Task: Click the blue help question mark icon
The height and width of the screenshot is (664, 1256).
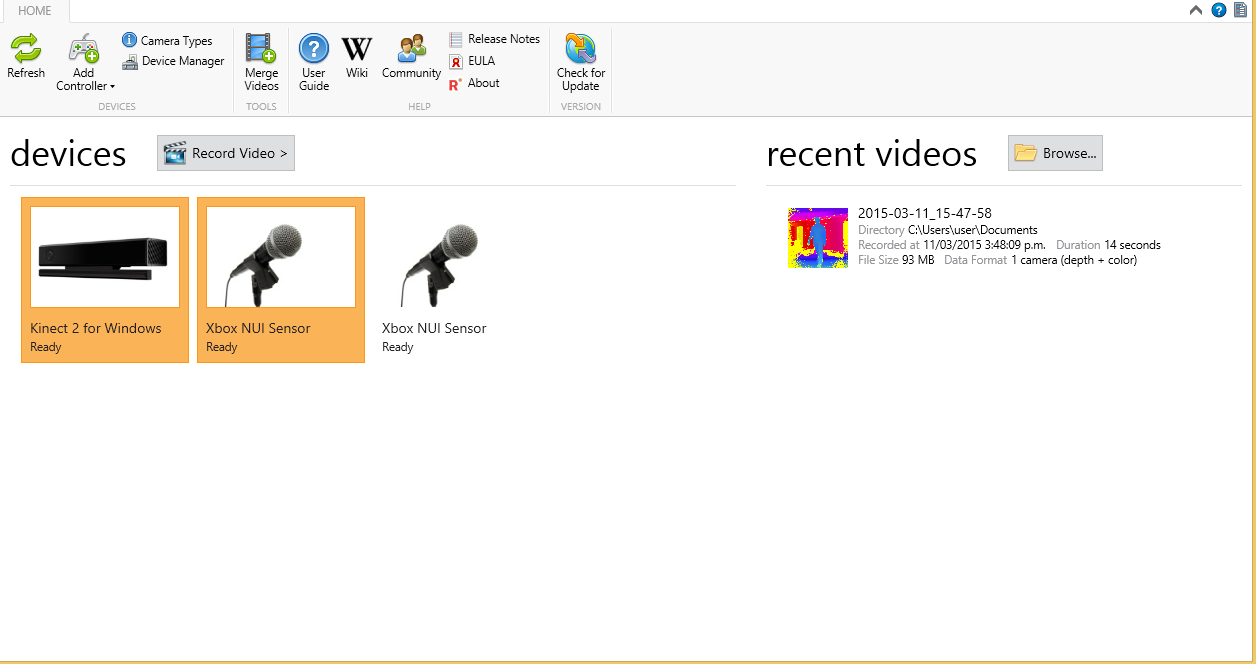Action: coord(1218,10)
